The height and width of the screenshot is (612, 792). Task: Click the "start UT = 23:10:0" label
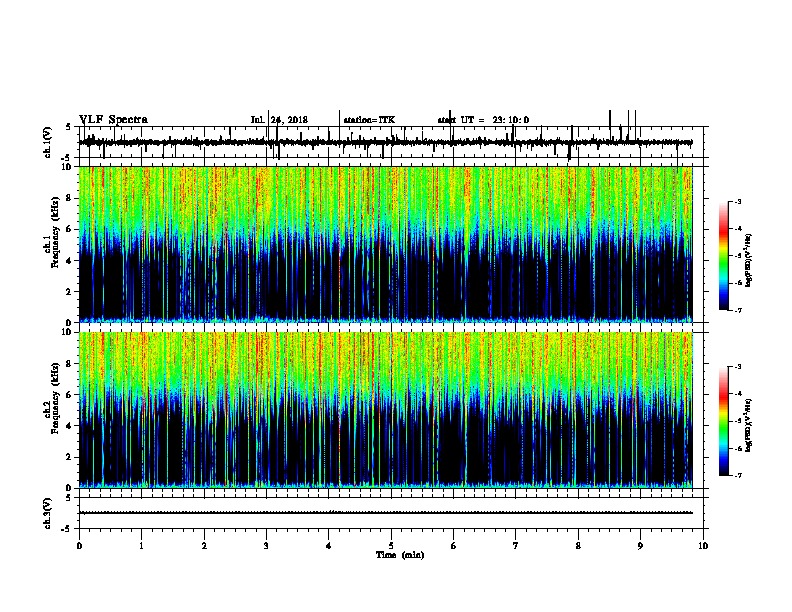pos(483,120)
